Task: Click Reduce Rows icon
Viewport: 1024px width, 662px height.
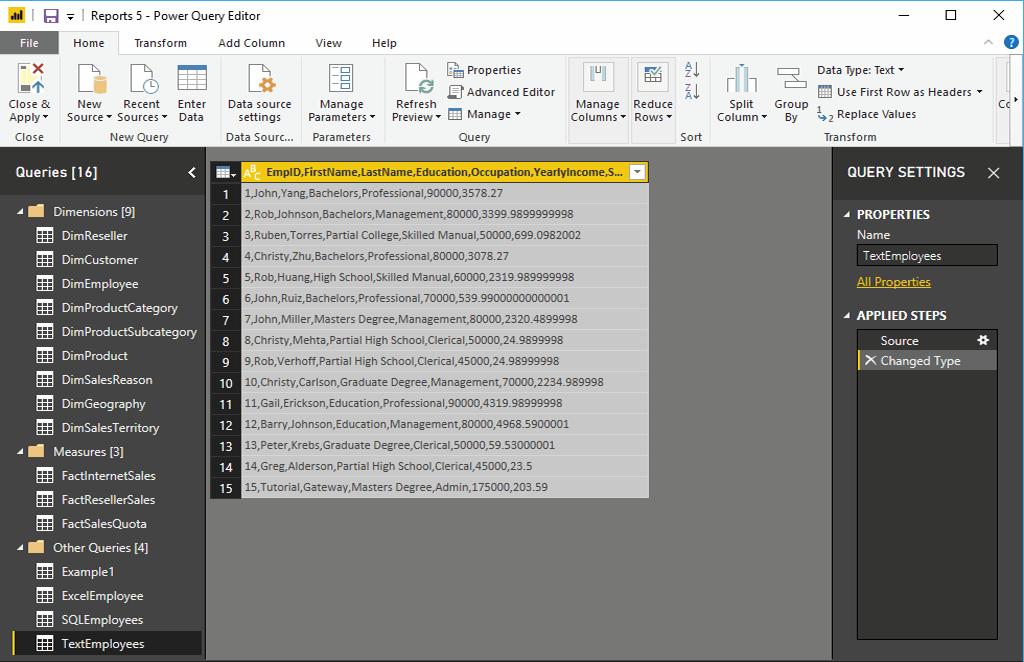Action: pos(652,77)
